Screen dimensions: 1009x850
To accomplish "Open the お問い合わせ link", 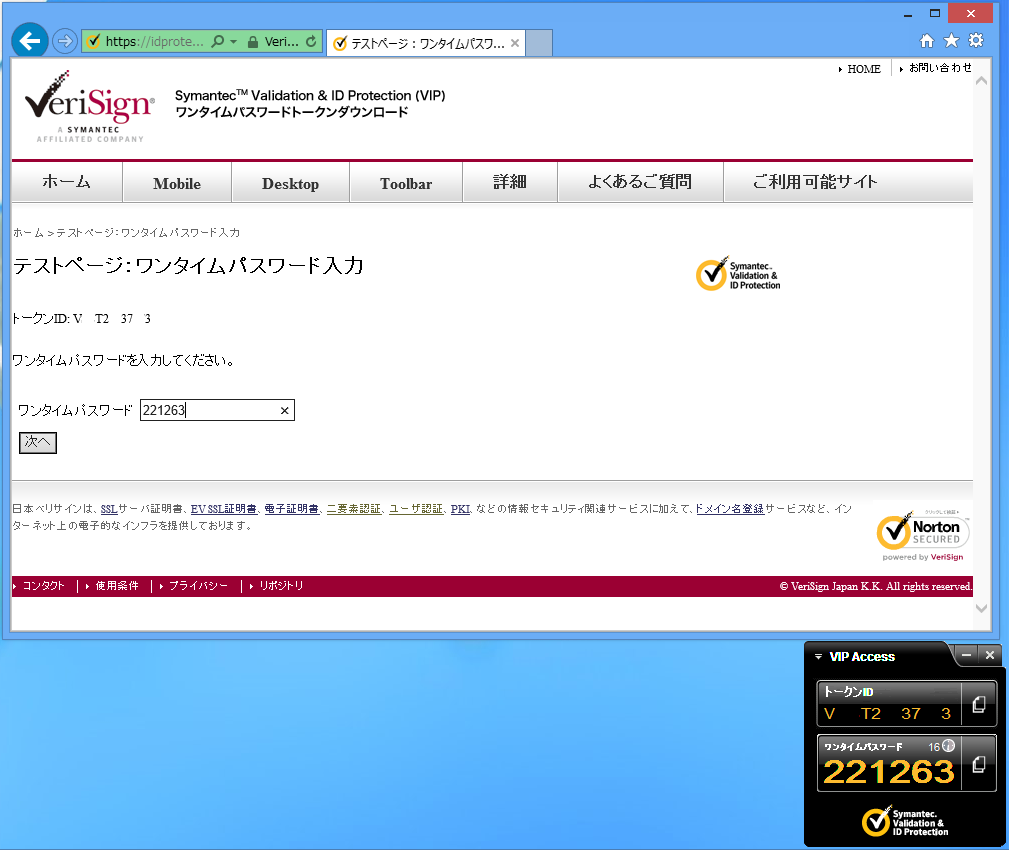I will (940, 68).
